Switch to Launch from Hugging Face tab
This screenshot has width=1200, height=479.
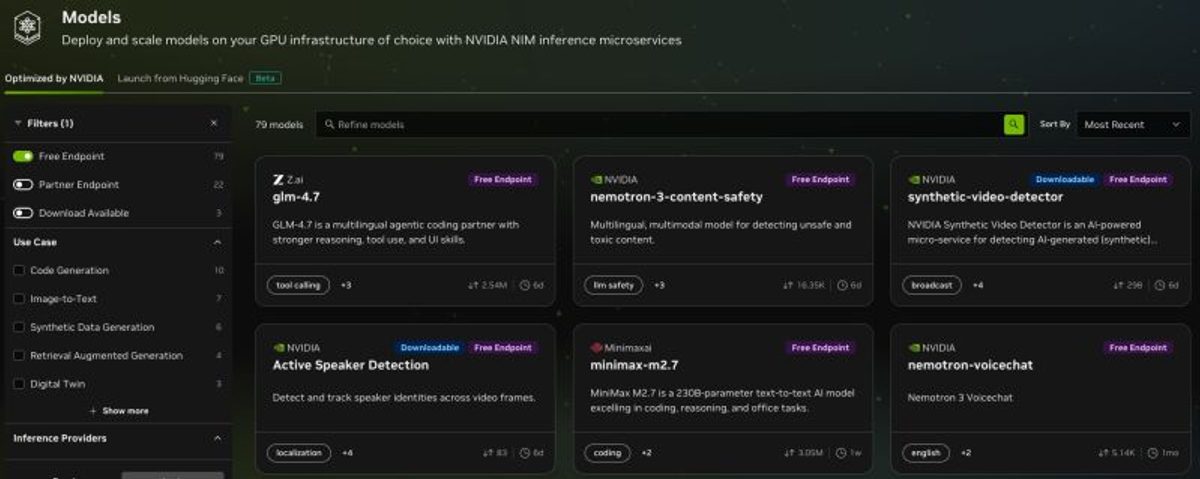pos(179,78)
